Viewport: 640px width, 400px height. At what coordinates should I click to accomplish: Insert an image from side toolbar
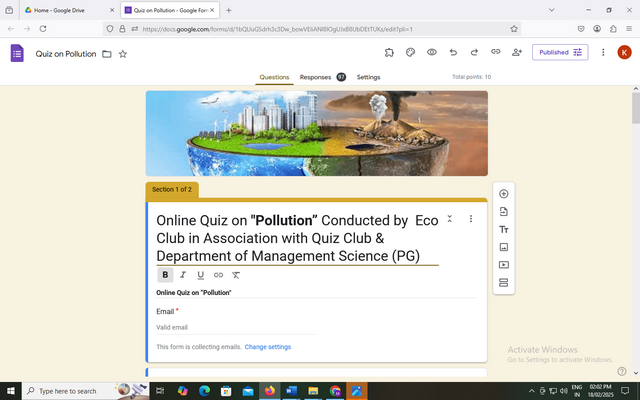[503, 247]
